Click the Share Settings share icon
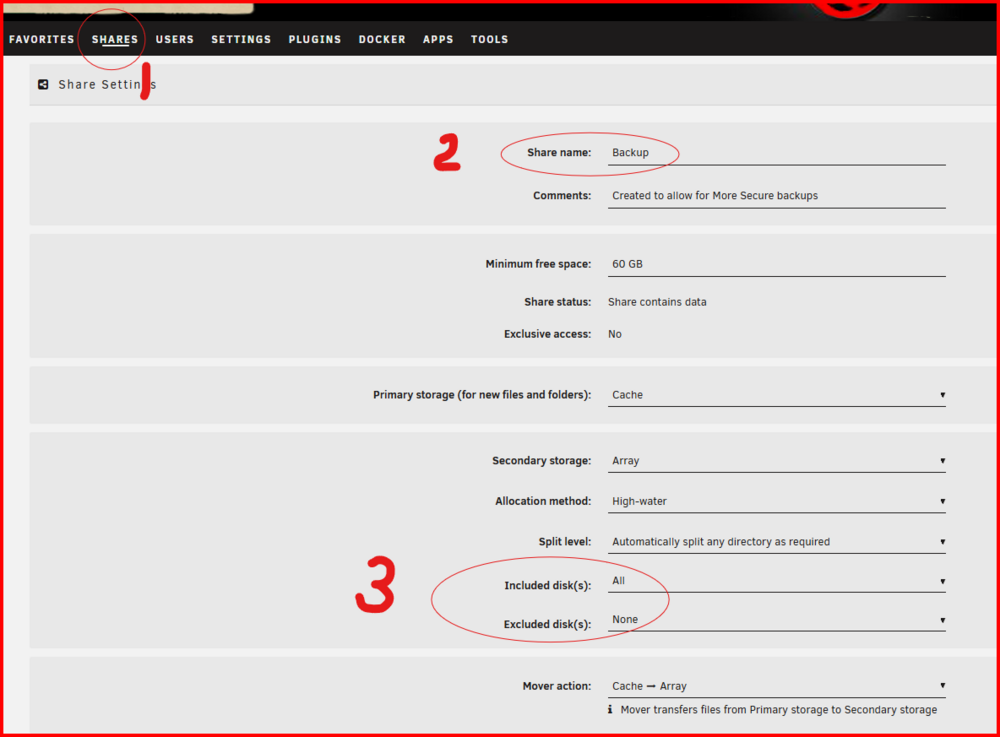1000x737 pixels. pyautogui.click(x=43, y=84)
